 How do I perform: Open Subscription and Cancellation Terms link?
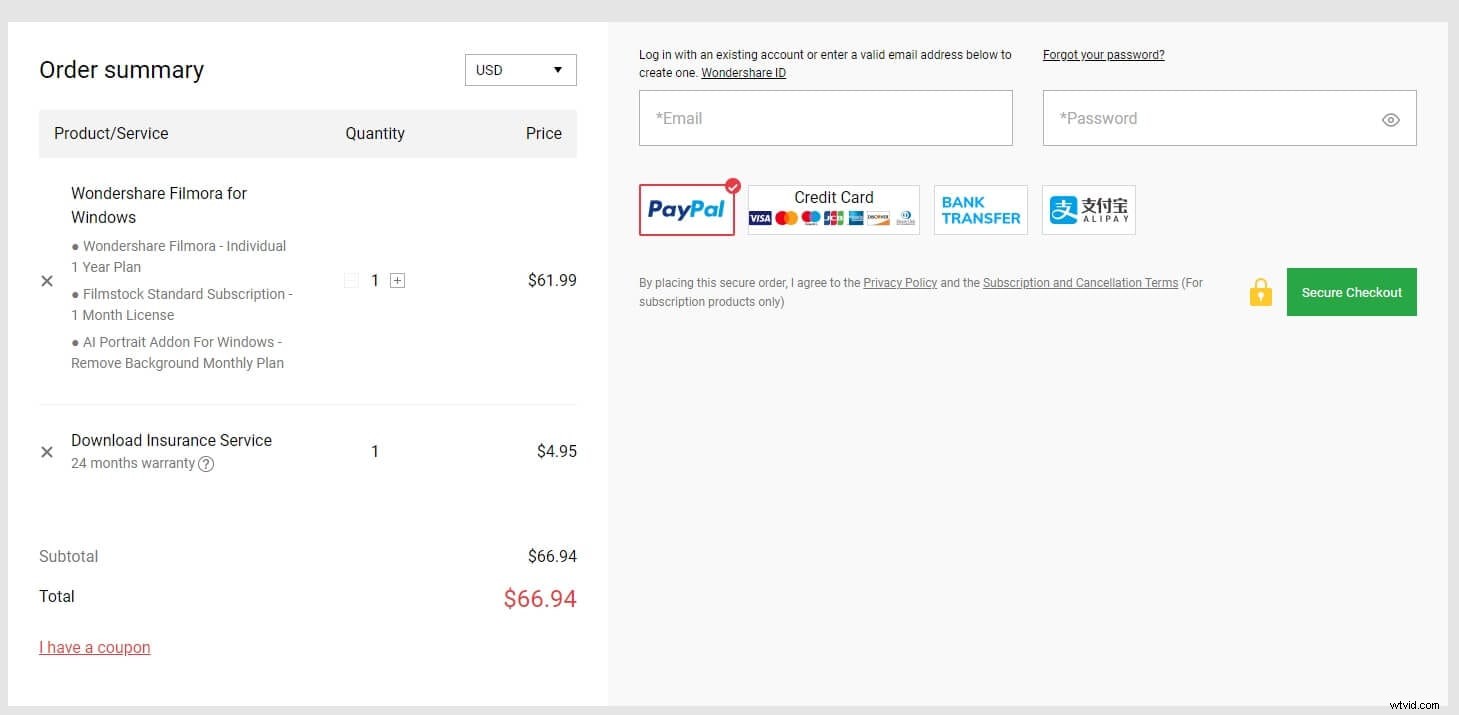pyautogui.click(x=1080, y=283)
